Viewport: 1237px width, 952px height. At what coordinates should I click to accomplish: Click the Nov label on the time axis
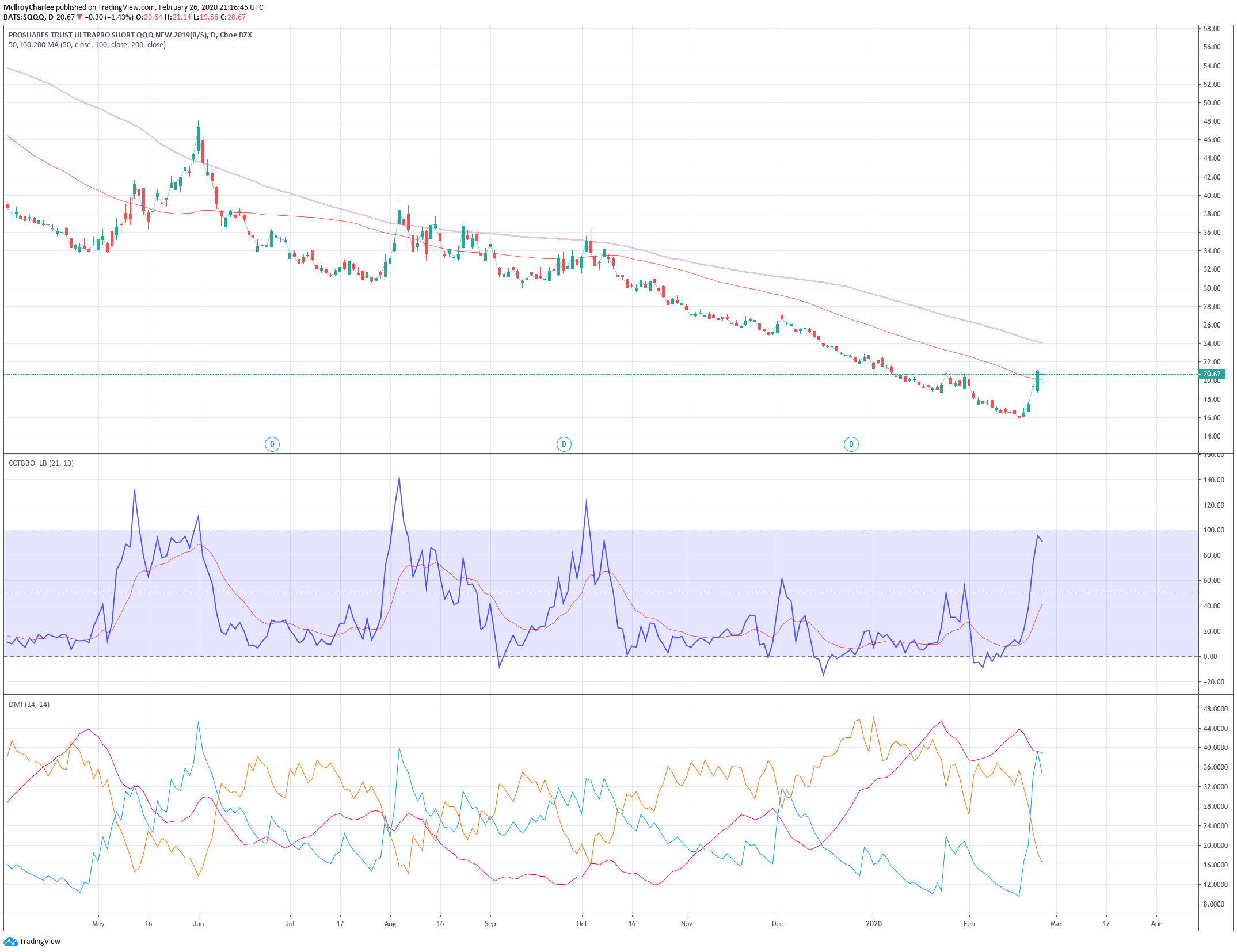[687, 923]
